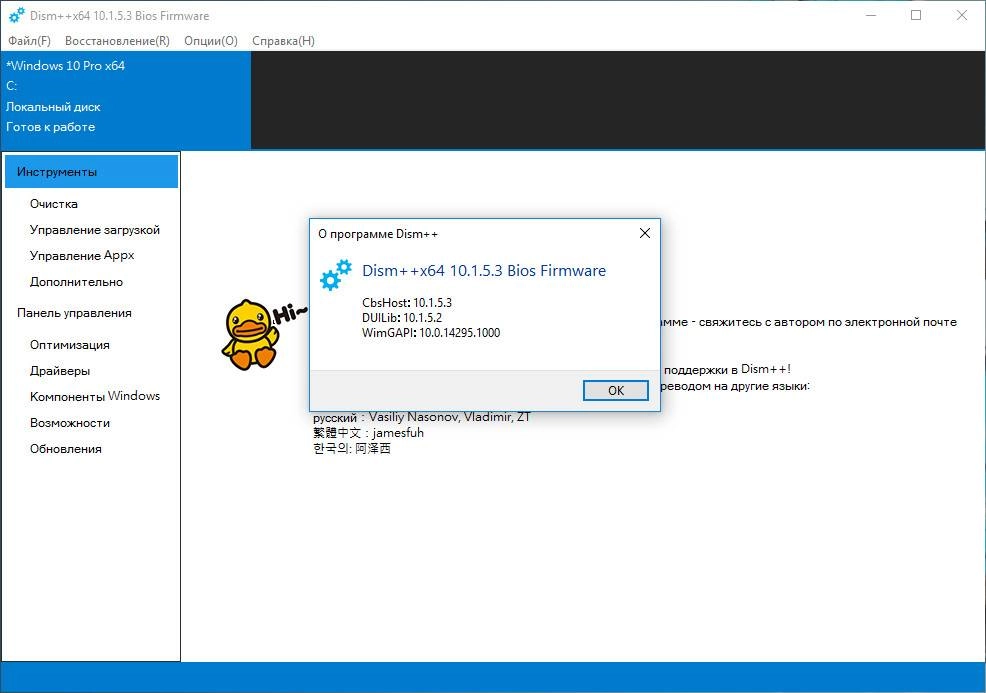This screenshot has height=693, width=986.
Task: Click the 한국의 translator line
Action: click(x=352, y=448)
